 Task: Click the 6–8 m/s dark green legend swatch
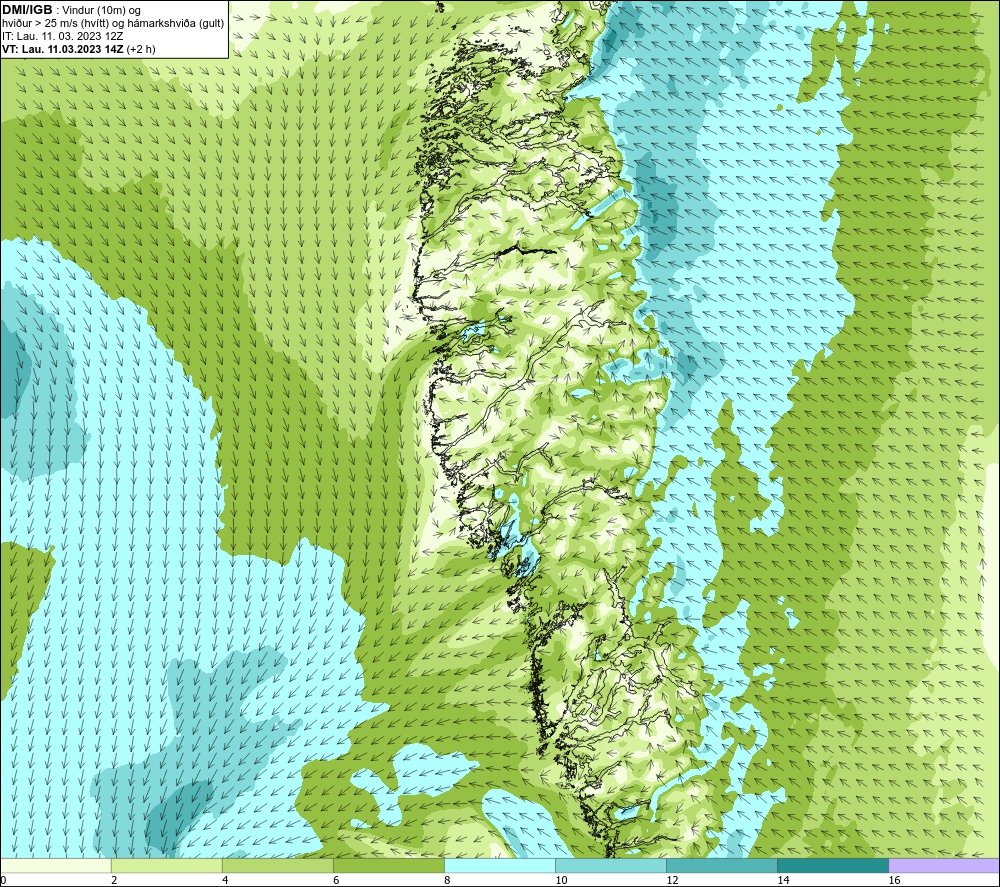tap(388, 866)
